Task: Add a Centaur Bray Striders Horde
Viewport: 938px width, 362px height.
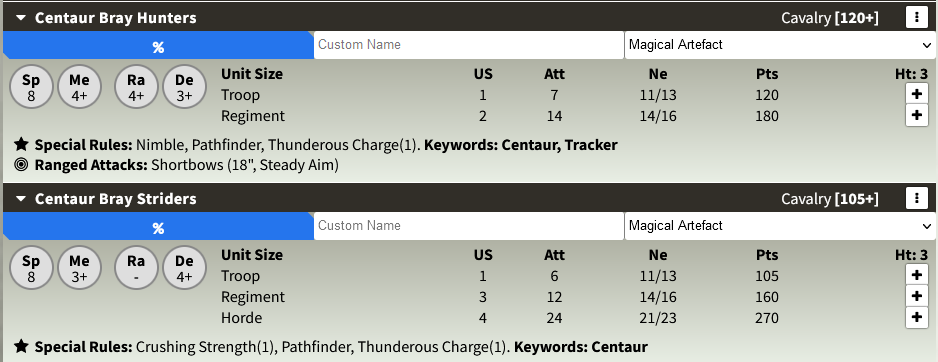Action: tap(916, 317)
